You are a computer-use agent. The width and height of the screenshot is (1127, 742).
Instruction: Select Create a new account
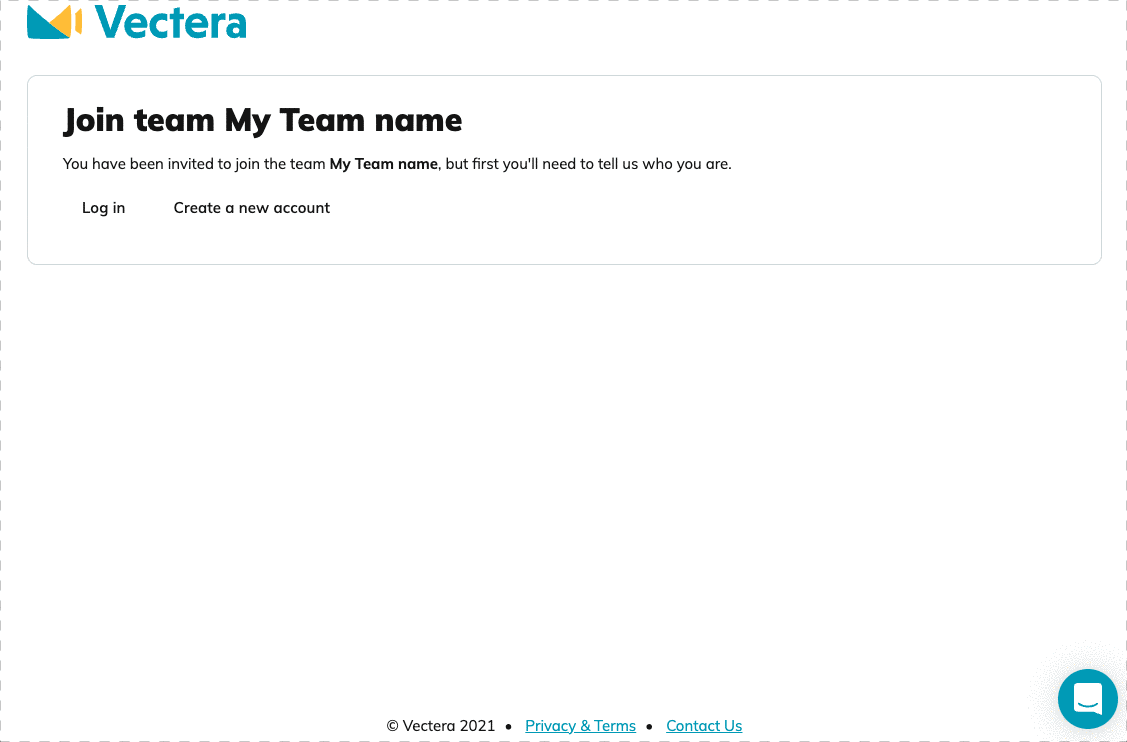click(251, 208)
